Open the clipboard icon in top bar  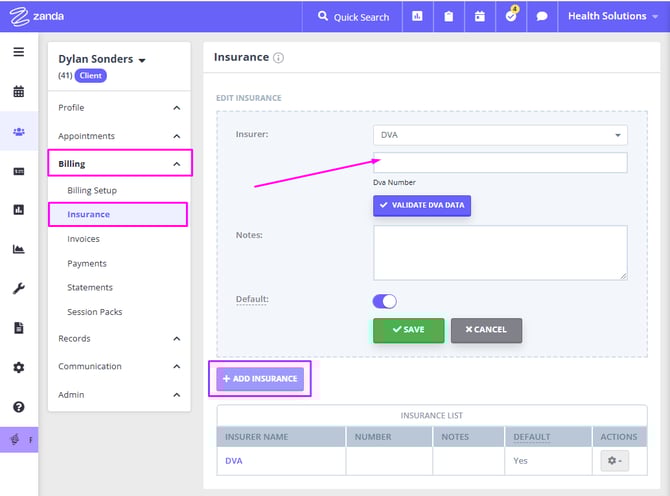coord(449,16)
